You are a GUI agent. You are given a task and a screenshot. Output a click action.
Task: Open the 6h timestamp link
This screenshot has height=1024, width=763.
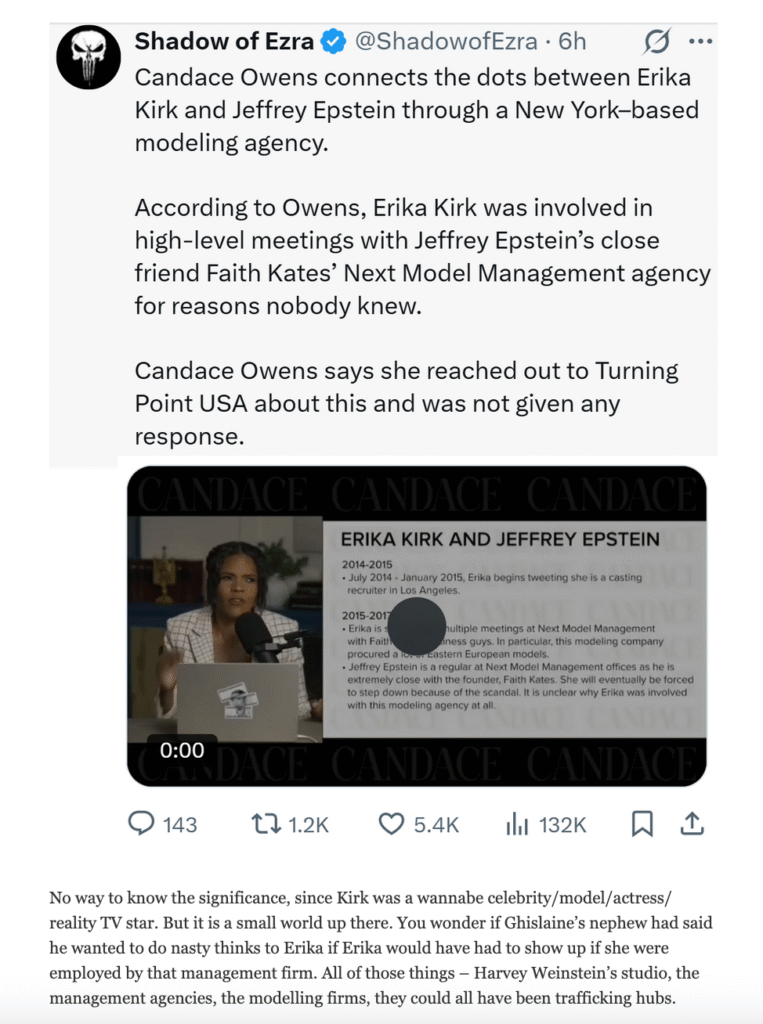(573, 42)
